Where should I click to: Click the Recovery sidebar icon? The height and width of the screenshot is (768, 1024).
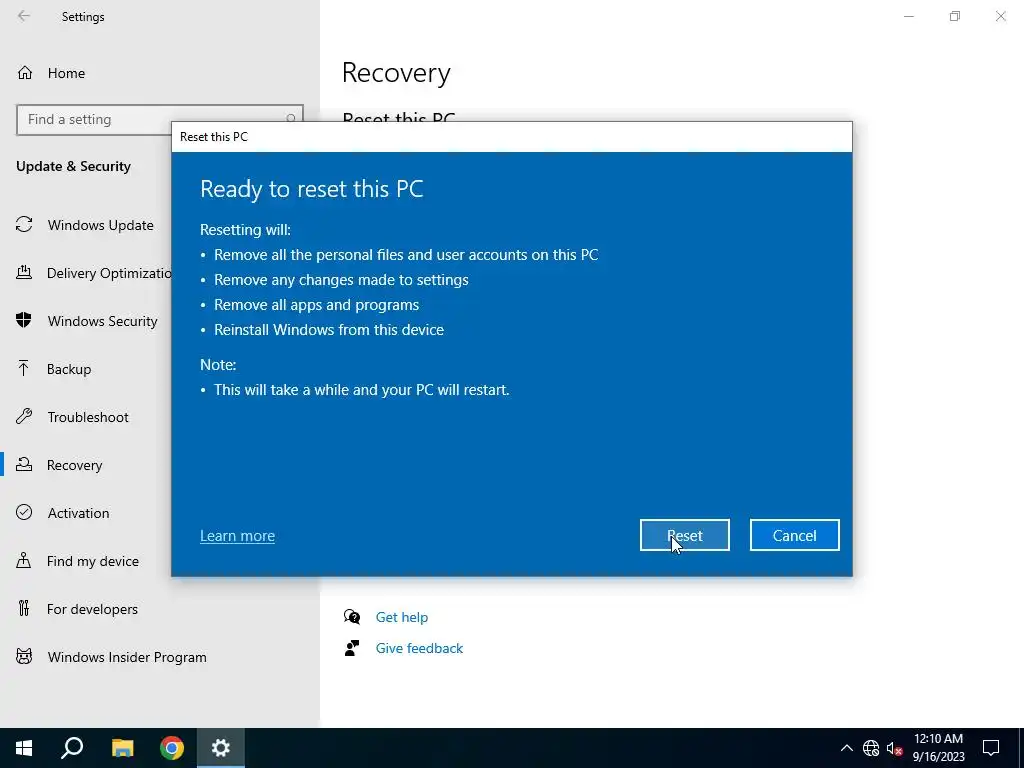click(24, 464)
